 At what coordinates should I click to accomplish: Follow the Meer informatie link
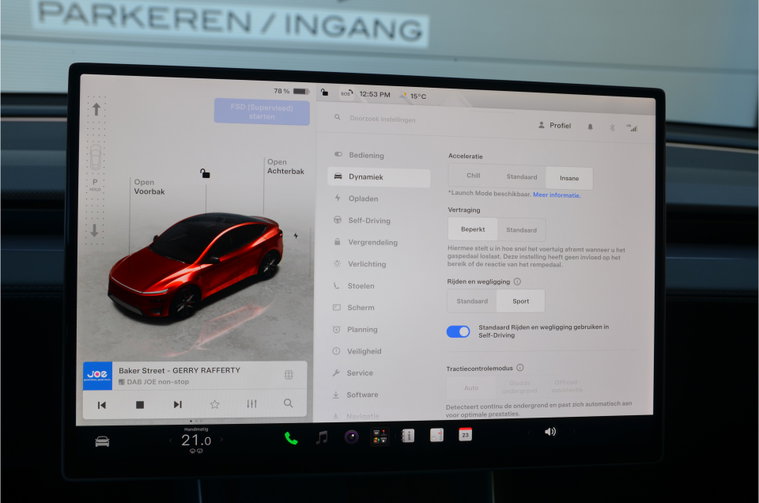click(557, 195)
